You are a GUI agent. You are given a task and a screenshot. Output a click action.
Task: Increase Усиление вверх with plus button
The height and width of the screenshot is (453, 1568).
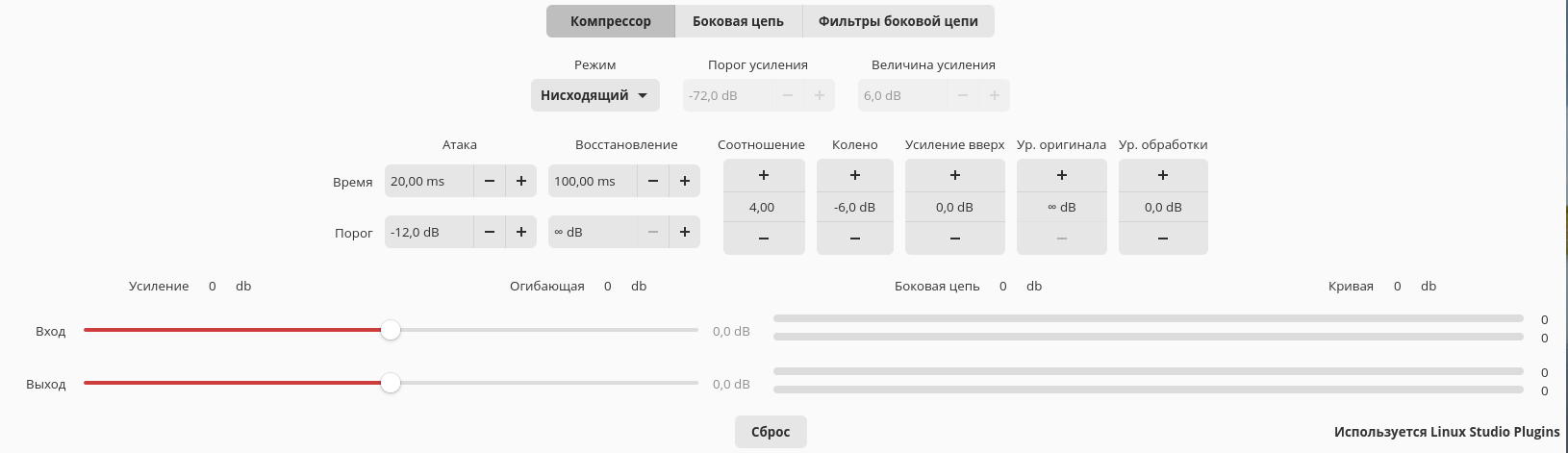[955, 175]
